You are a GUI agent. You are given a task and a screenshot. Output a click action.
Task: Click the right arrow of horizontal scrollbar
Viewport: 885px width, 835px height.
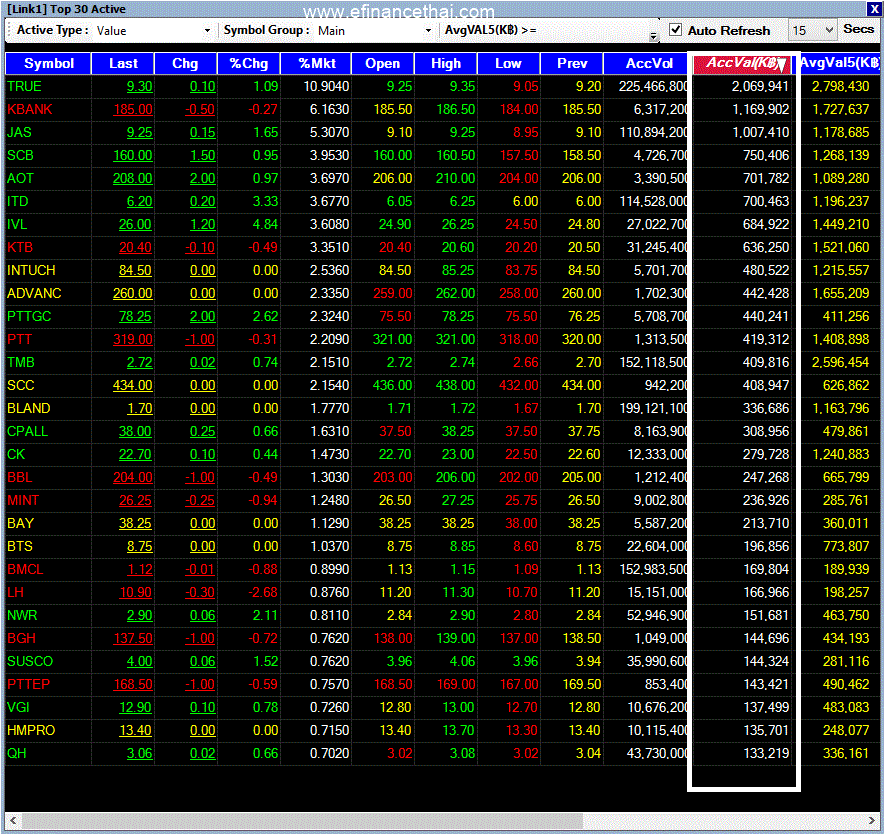pyautogui.click(x=873, y=820)
